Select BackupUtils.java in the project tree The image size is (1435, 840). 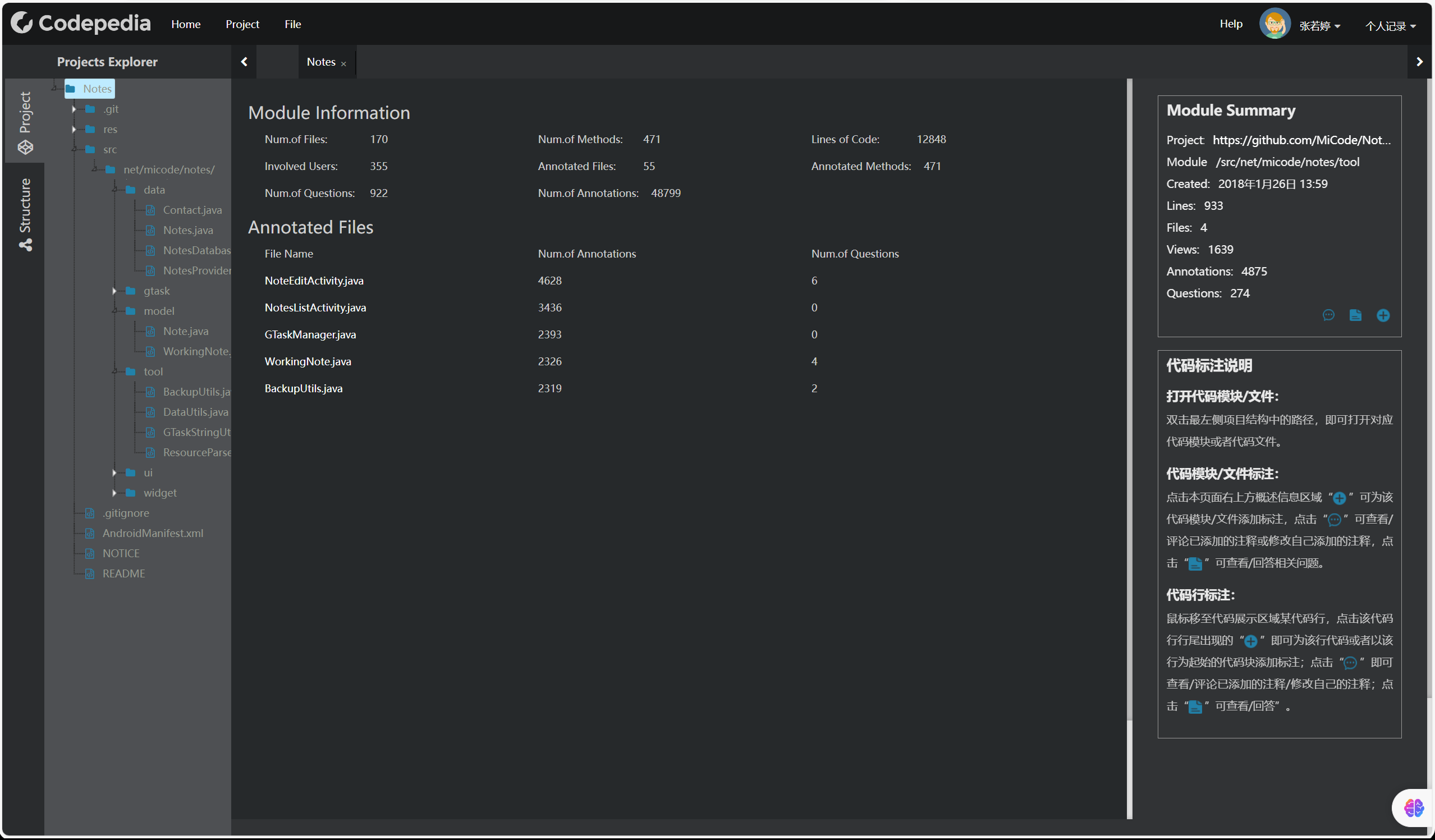point(195,392)
